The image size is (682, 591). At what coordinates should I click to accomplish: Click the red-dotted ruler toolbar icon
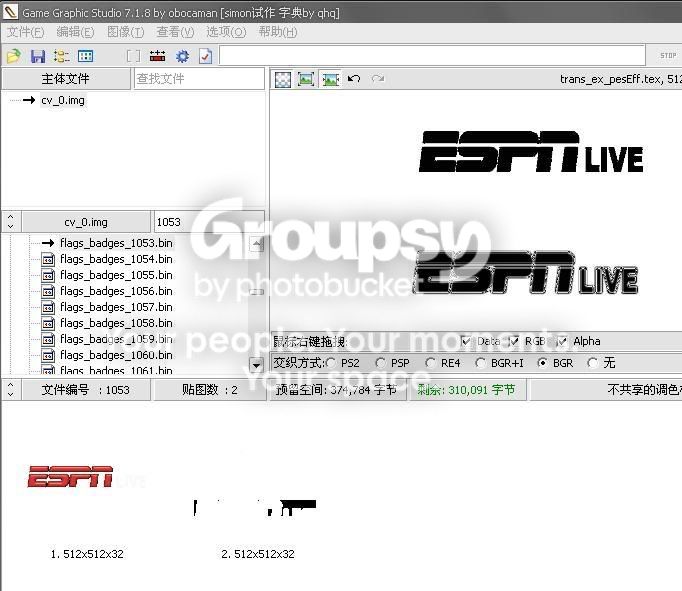click(157, 56)
